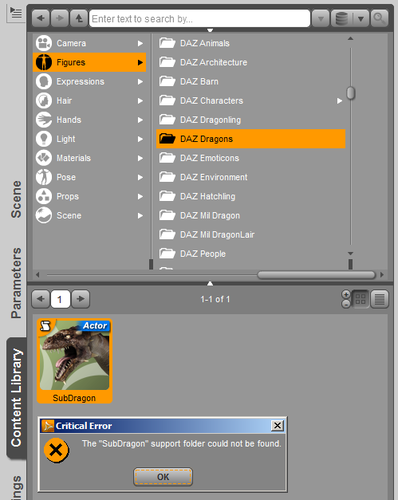398x500 pixels.
Task: Click OK in Critical Error dialog
Action: point(163,477)
